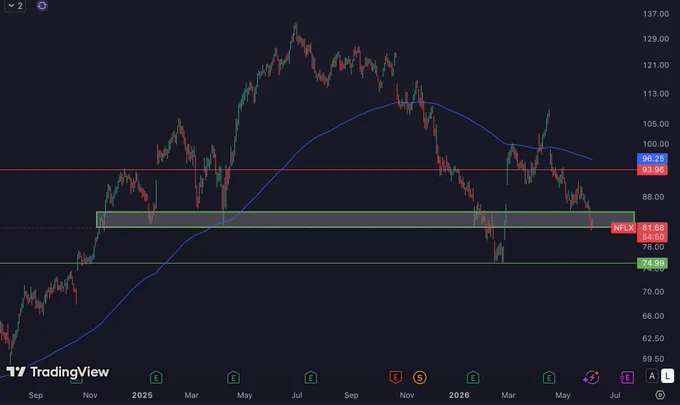Click the 137.00 price axis label
This screenshot has width=680, height=405.
[656, 14]
